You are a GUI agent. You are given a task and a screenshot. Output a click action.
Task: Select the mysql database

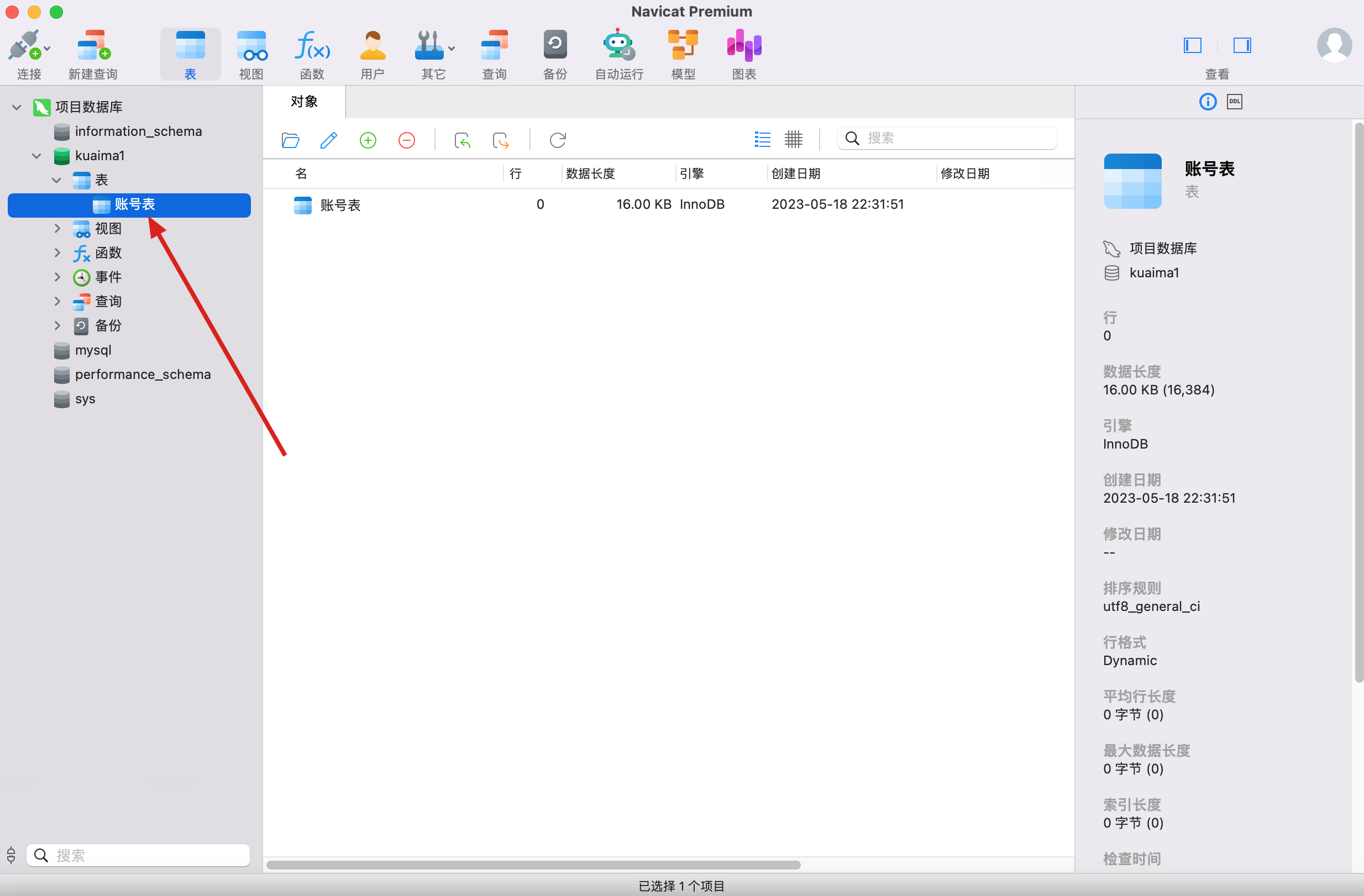83,350
